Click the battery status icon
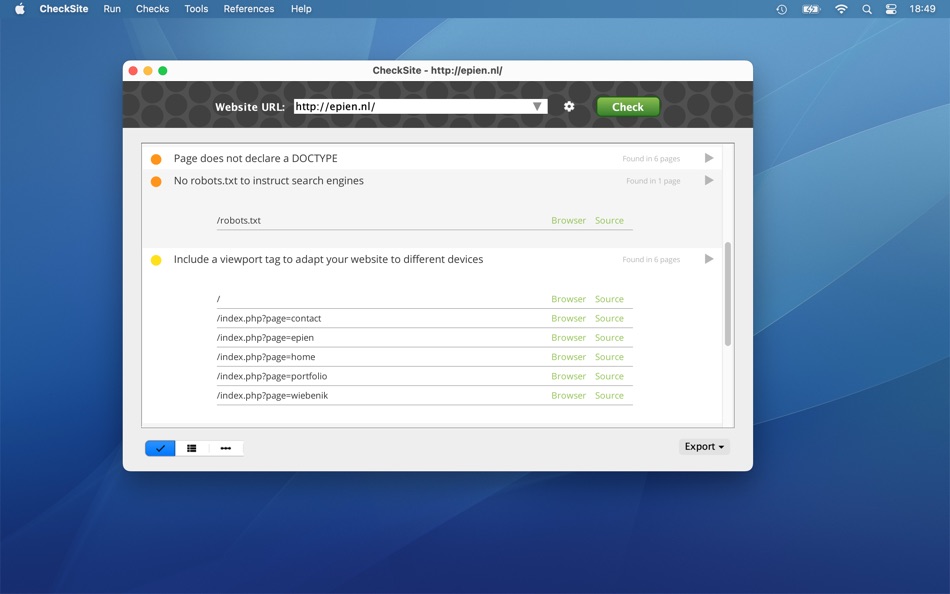 click(811, 9)
